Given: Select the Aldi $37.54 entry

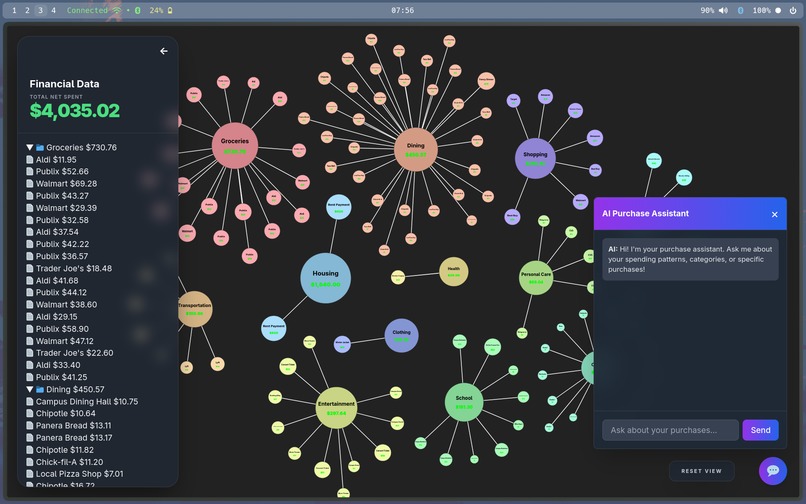Looking at the screenshot, I should click(52, 232).
